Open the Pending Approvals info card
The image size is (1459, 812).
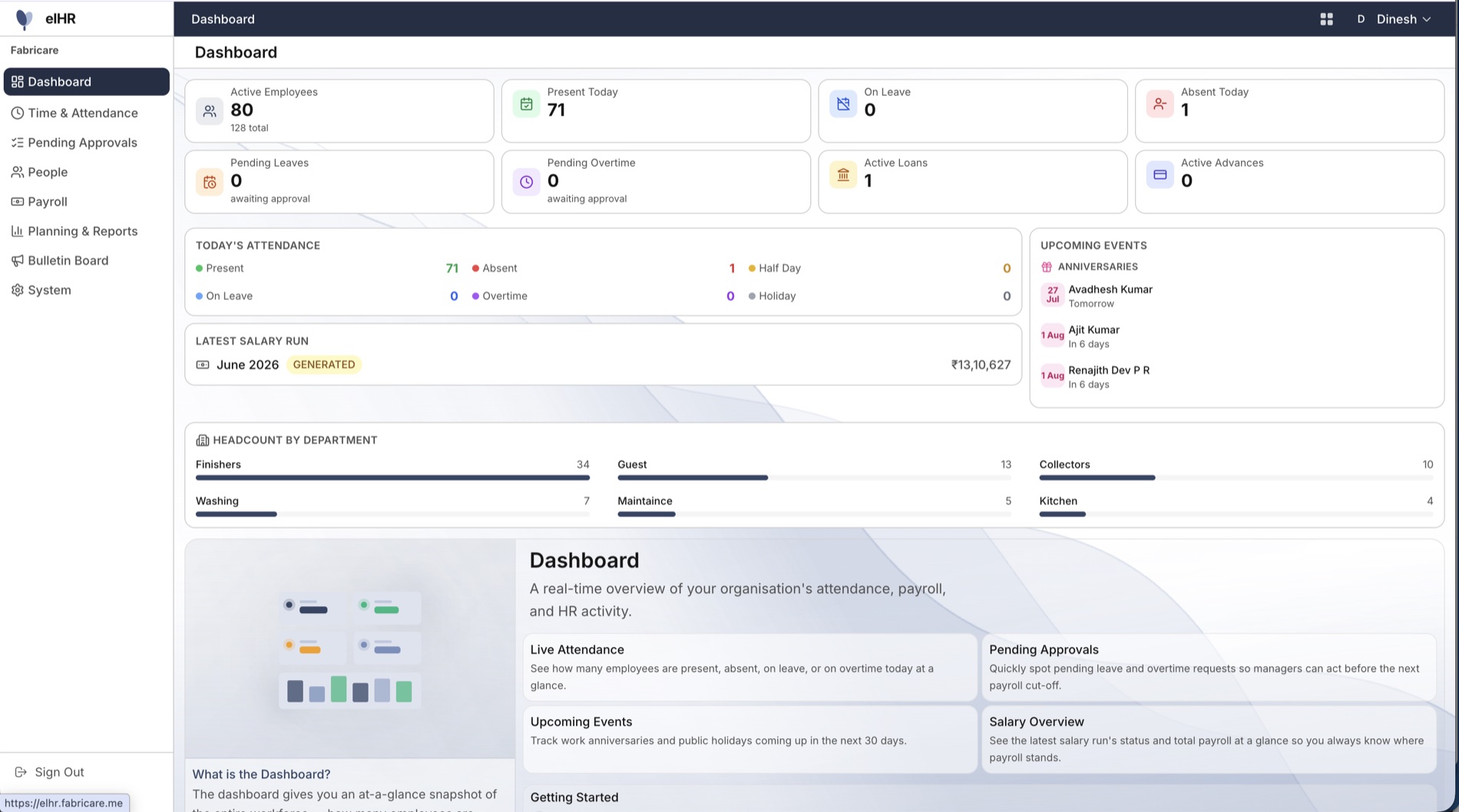coord(1209,667)
